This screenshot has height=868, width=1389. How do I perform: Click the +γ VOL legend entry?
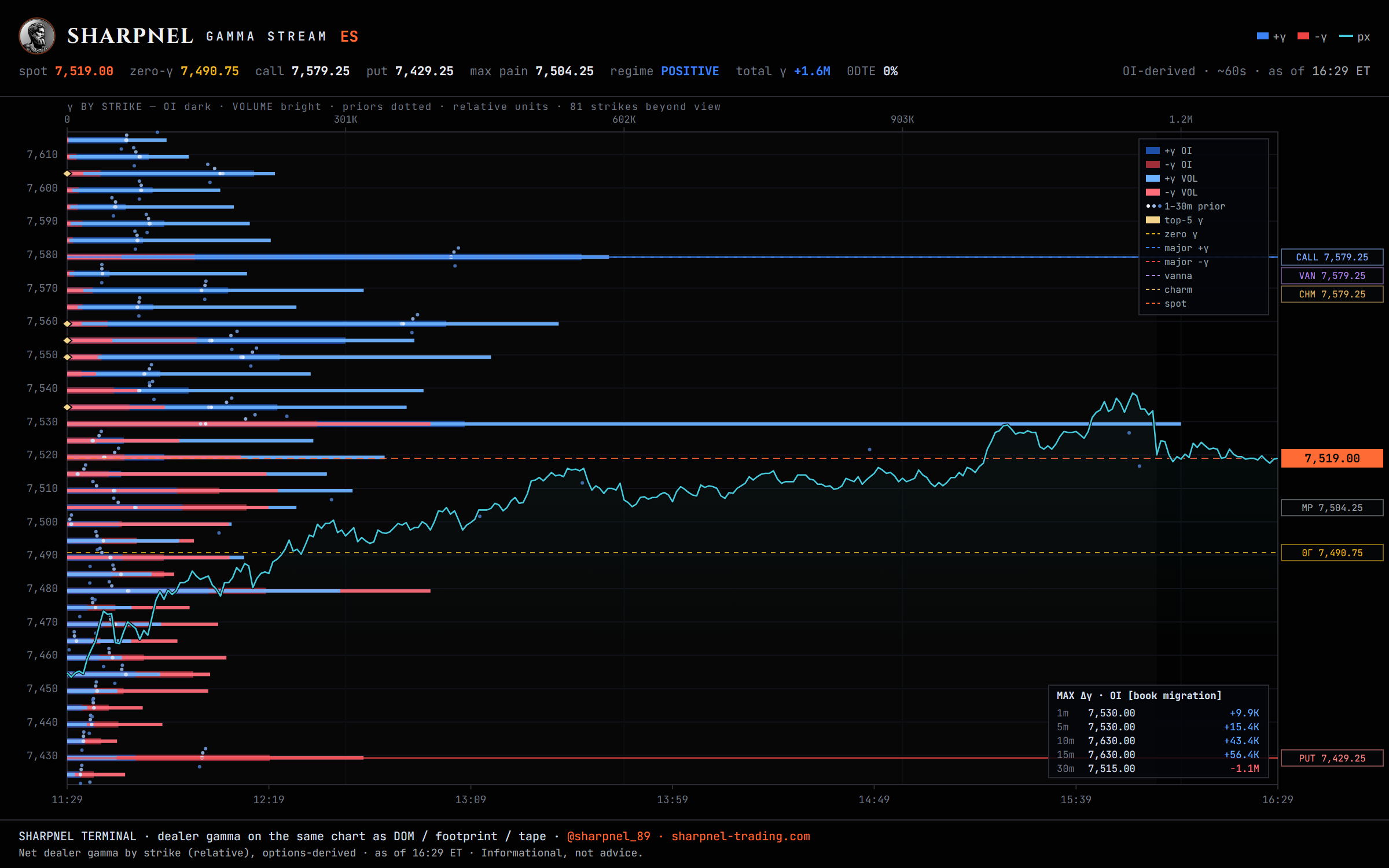click(x=1172, y=178)
